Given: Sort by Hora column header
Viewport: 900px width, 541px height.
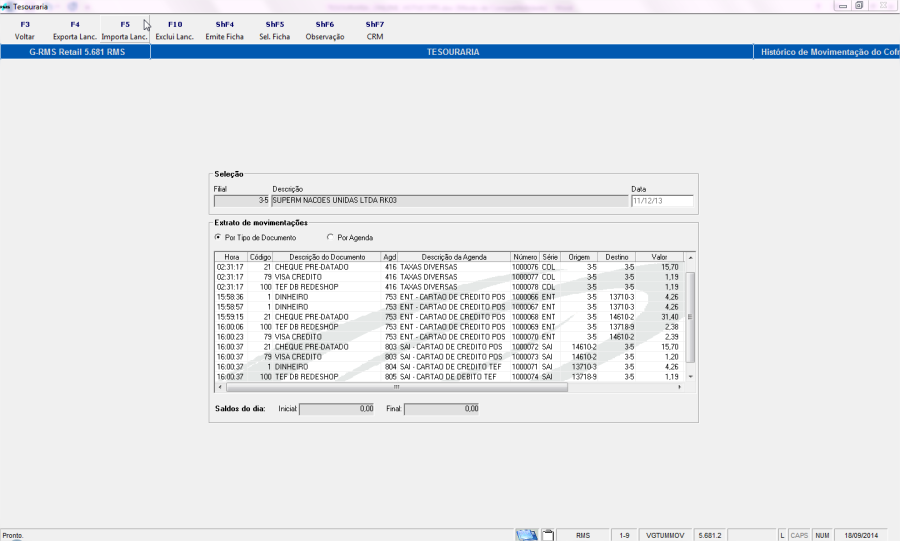Looking at the screenshot, I should click(231, 257).
